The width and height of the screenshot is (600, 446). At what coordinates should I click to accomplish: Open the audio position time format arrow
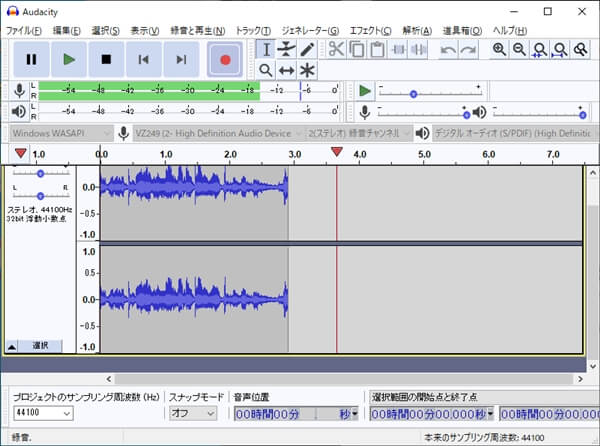point(355,414)
